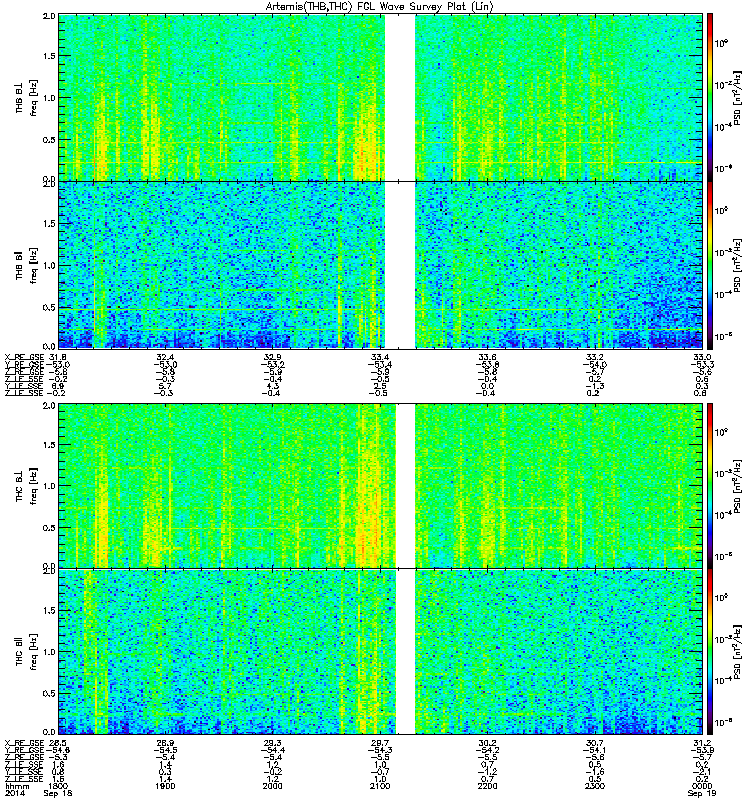Click the "2014" year label

[15, 793]
